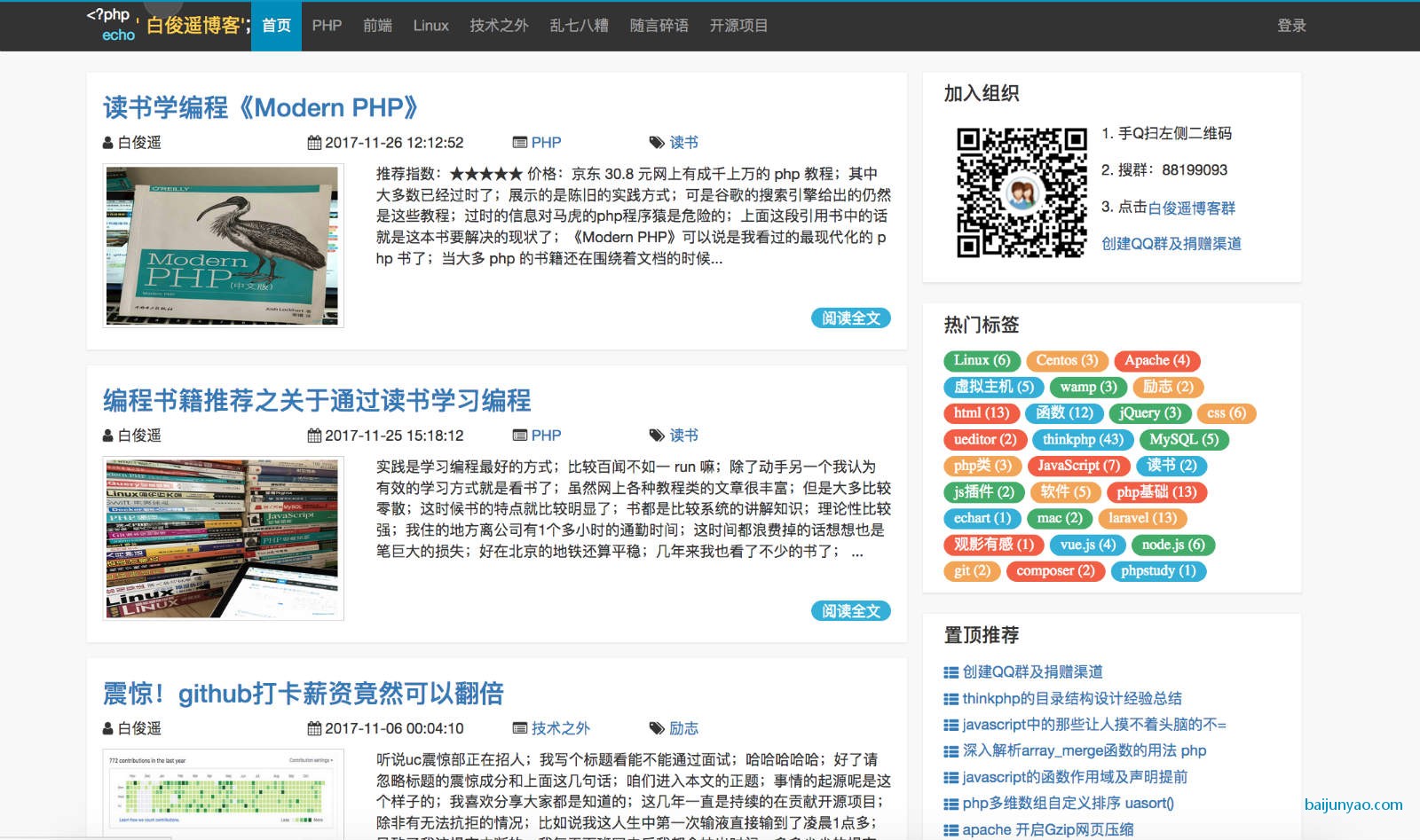Click the calendar icon next to 2017-11-26 date
The image size is (1420, 840).
coord(314,142)
